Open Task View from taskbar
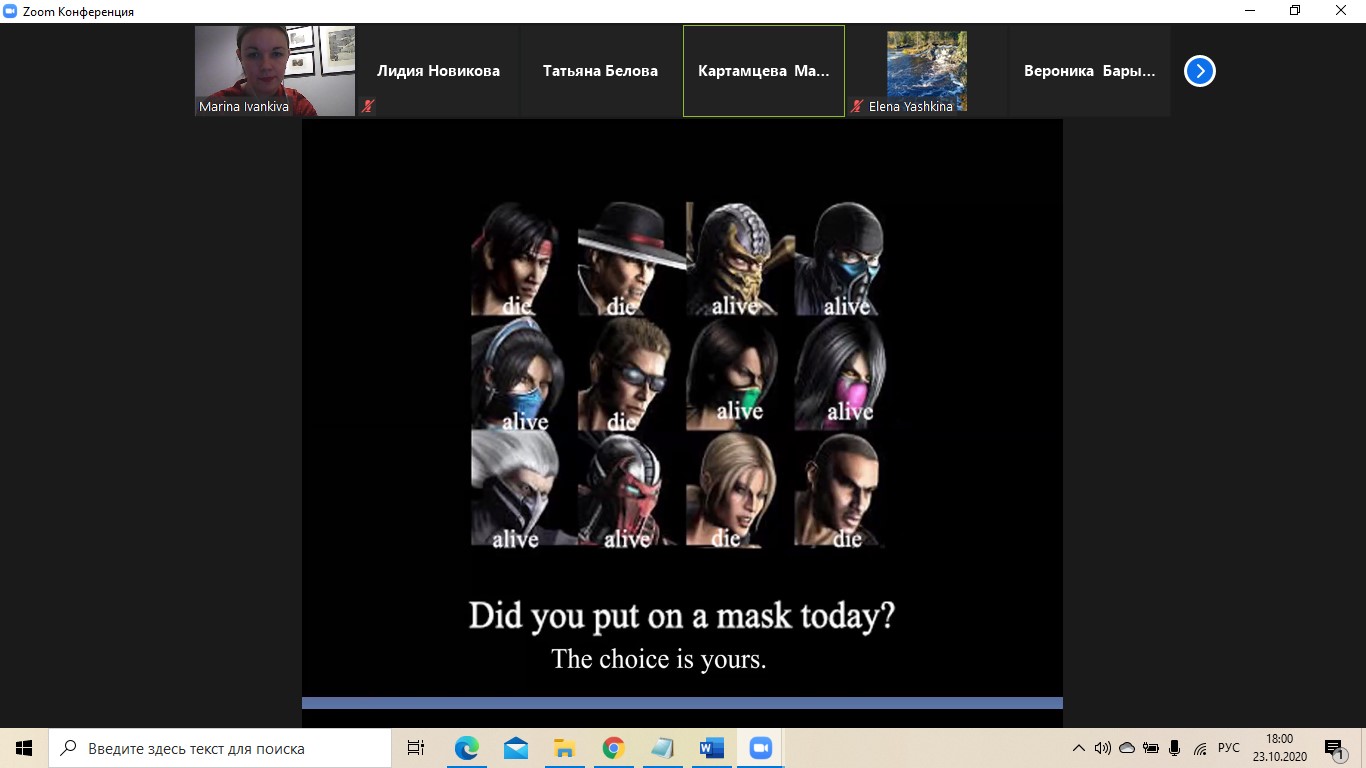Screen dimensions: 1366x768 pos(416,748)
